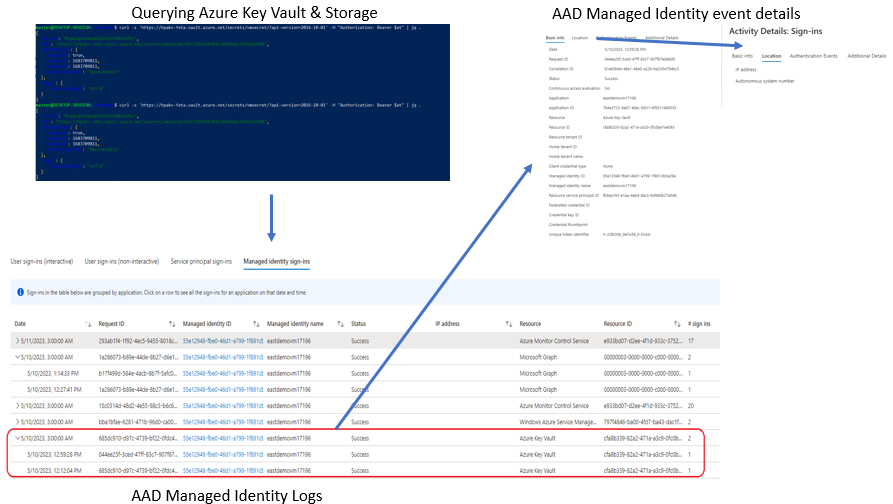Open managed identity ID link in 1:14:33 PM row
Screen dimensions: 893x504
[x=222, y=372]
